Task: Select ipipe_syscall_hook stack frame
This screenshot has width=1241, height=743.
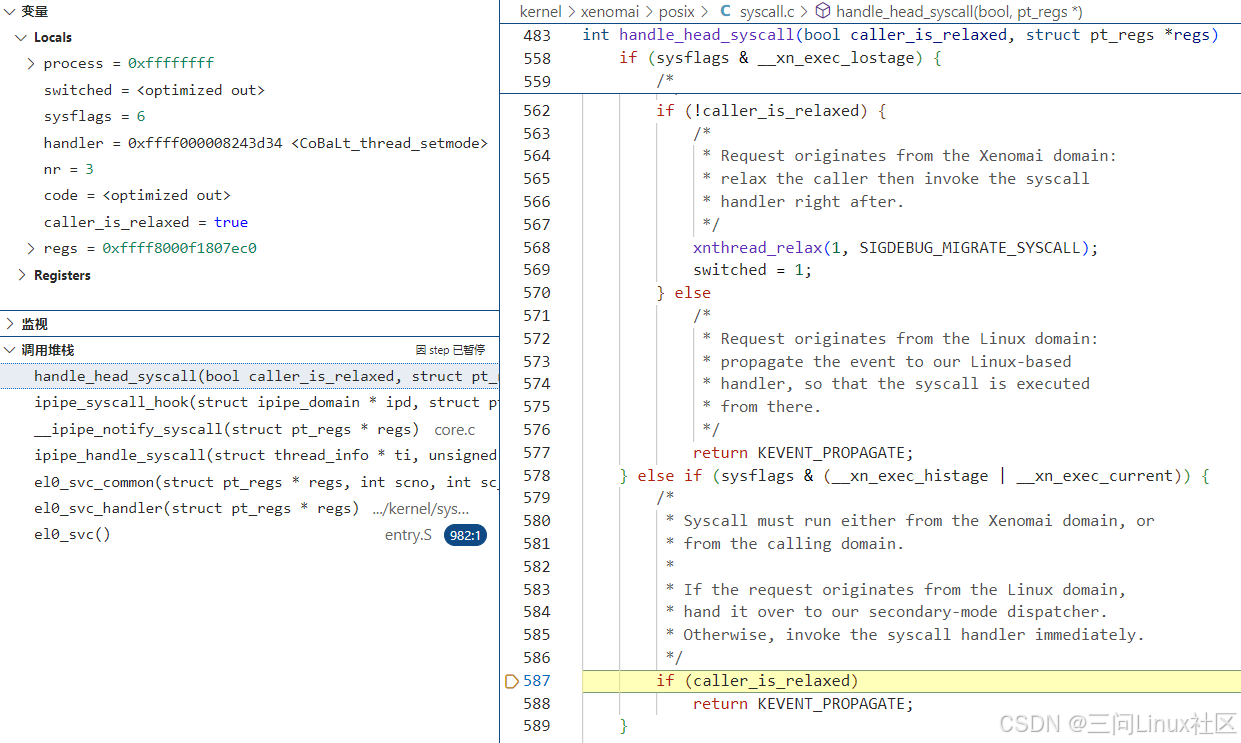Action: (249, 402)
